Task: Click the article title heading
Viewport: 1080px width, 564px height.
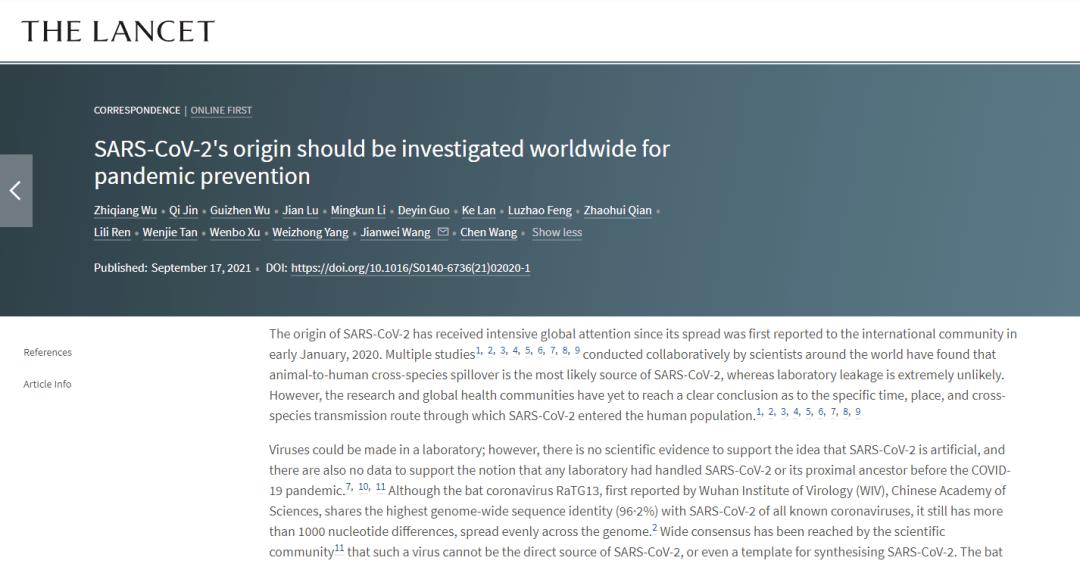Action: point(381,162)
